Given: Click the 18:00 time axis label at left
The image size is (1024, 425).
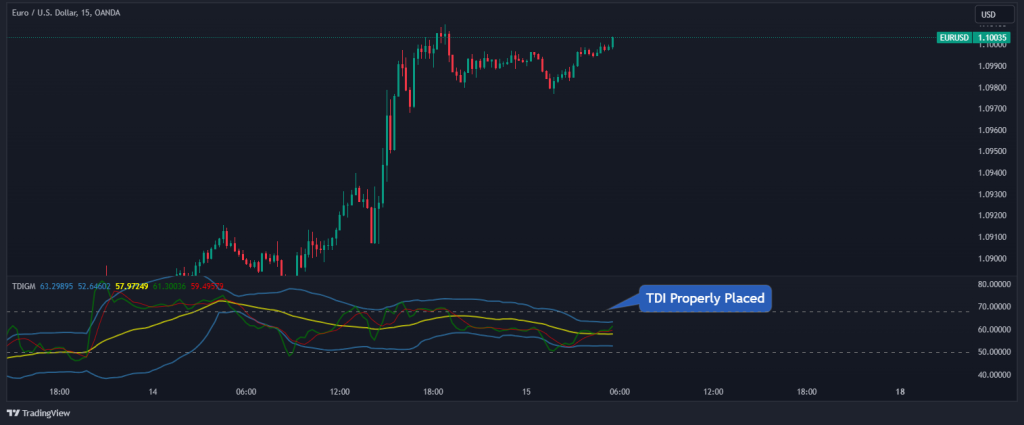Looking at the screenshot, I should (x=59, y=392).
